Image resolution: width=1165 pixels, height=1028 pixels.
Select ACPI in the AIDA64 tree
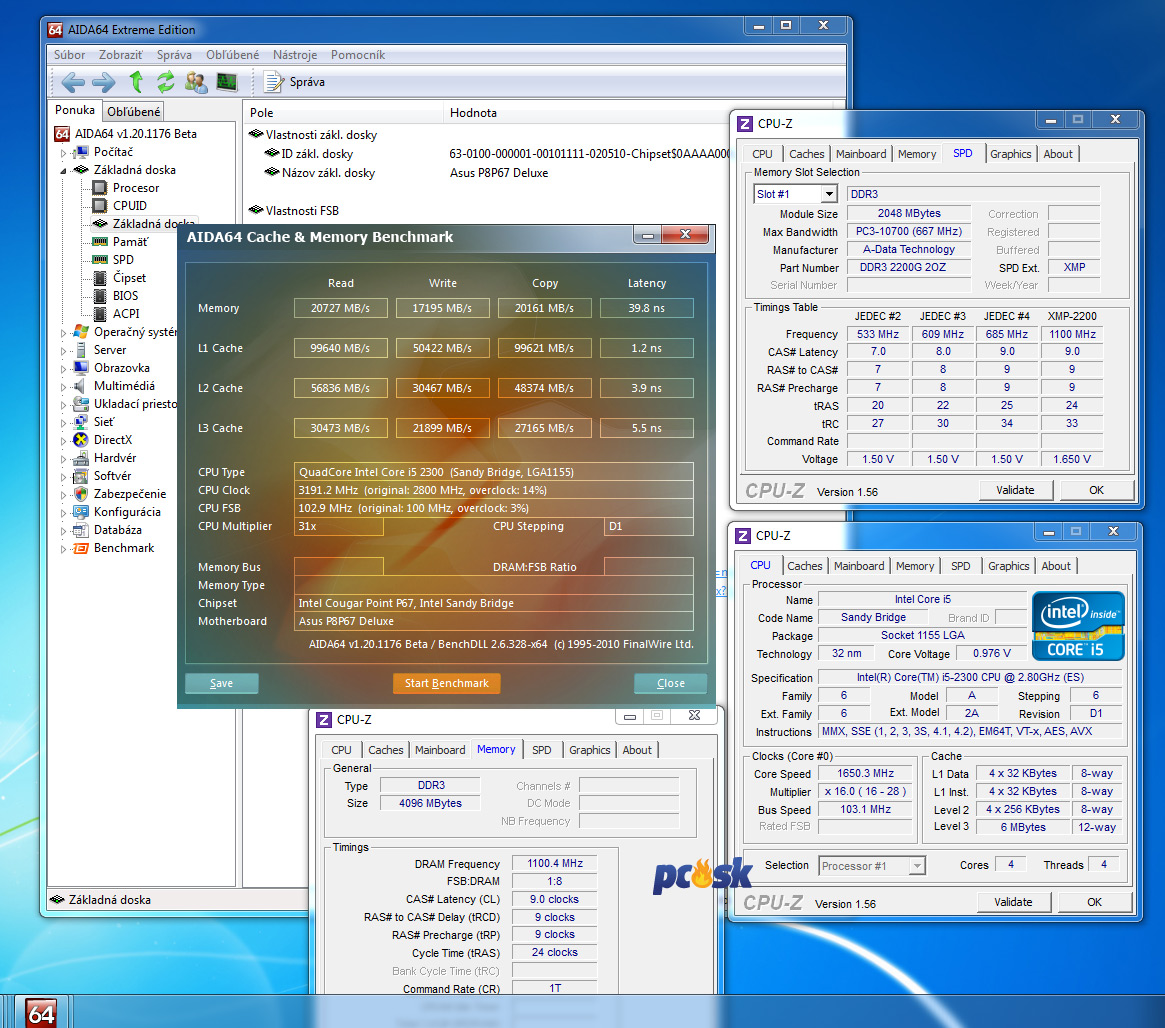coord(126,313)
